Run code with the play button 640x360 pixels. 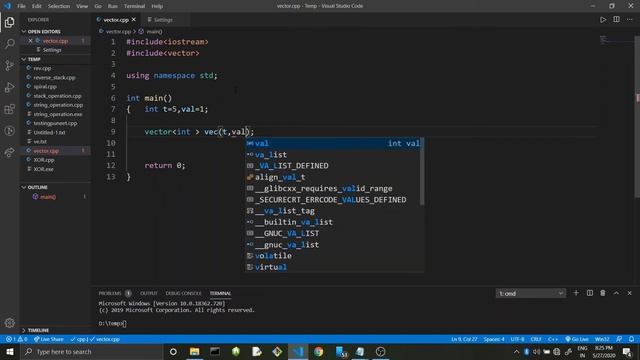(x=603, y=20)
